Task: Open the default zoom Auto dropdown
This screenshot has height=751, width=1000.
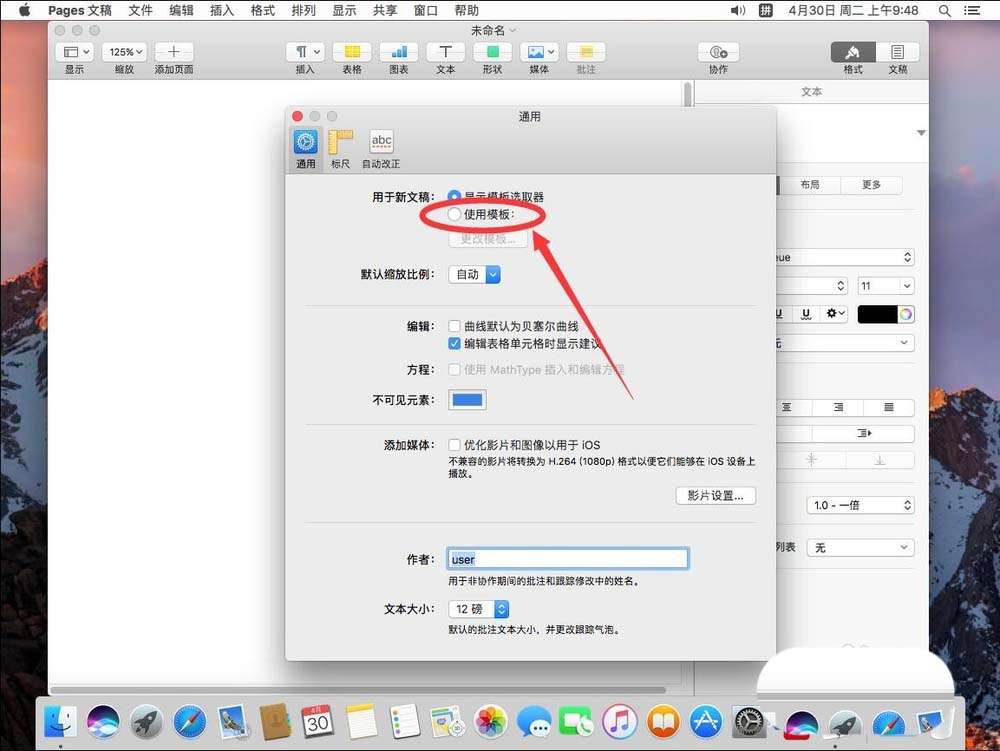Action: (474, 273)
